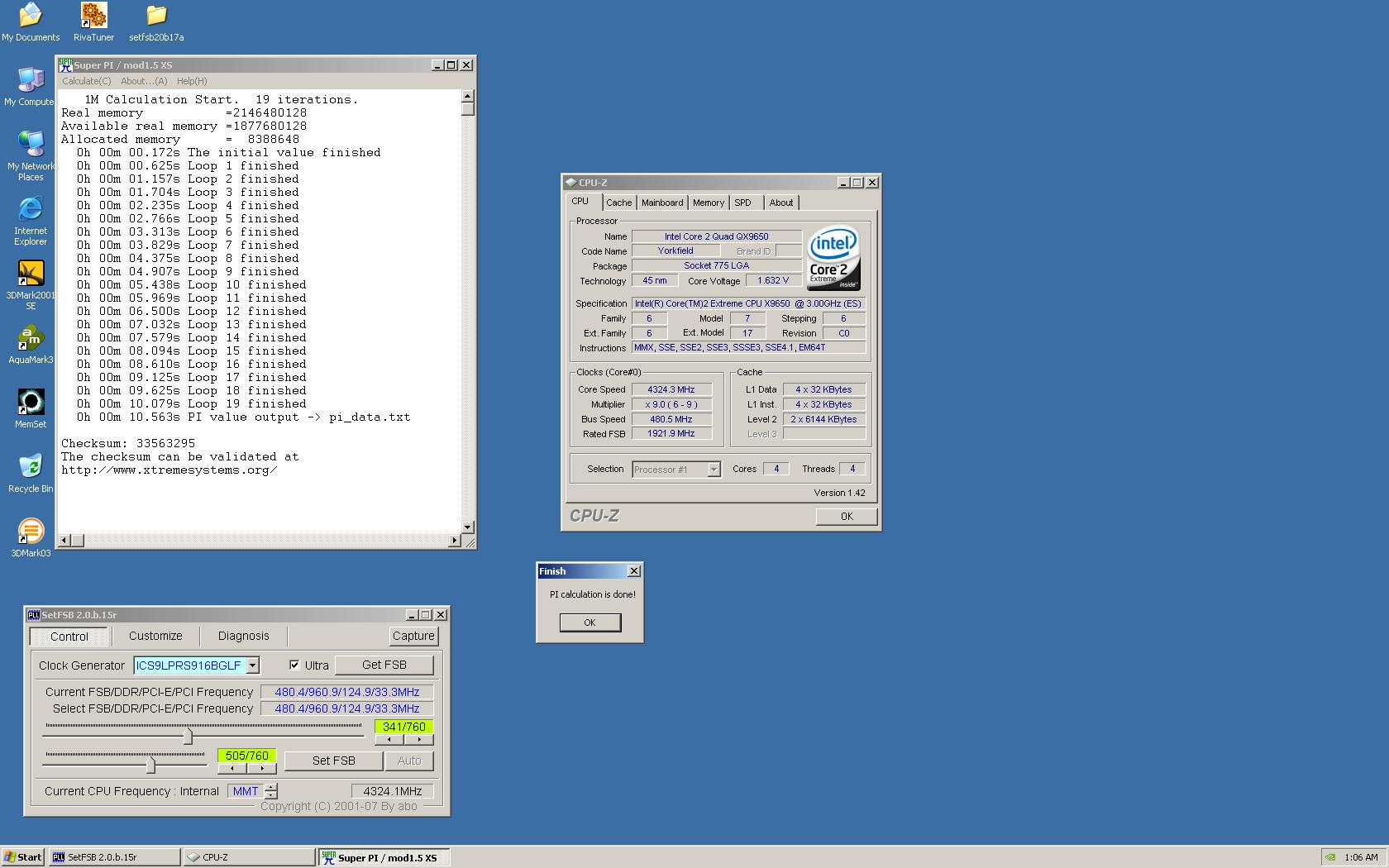1389x868 pixels.
Task: Open the setfsb20b17a folder icon
Action: pos(156,21)
